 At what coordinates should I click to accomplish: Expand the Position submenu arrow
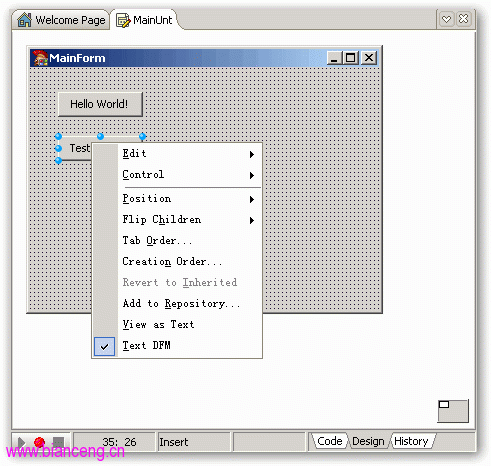tap(252, 199)
